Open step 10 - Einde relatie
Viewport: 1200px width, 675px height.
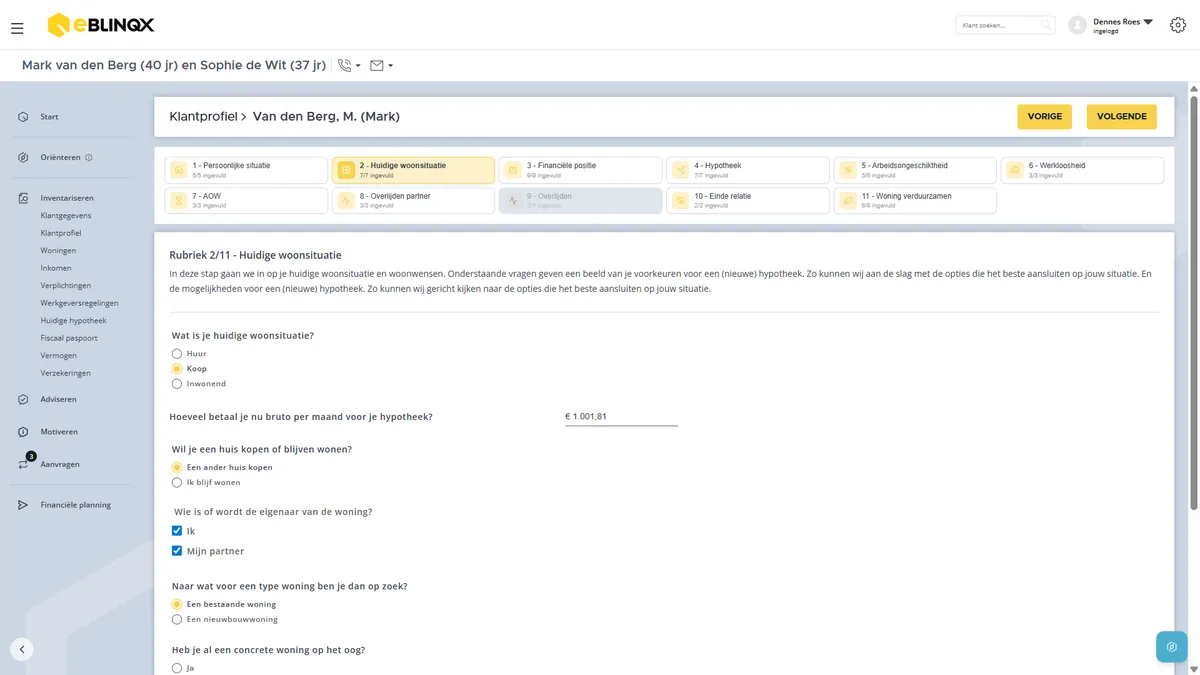(x=748, y=201)
